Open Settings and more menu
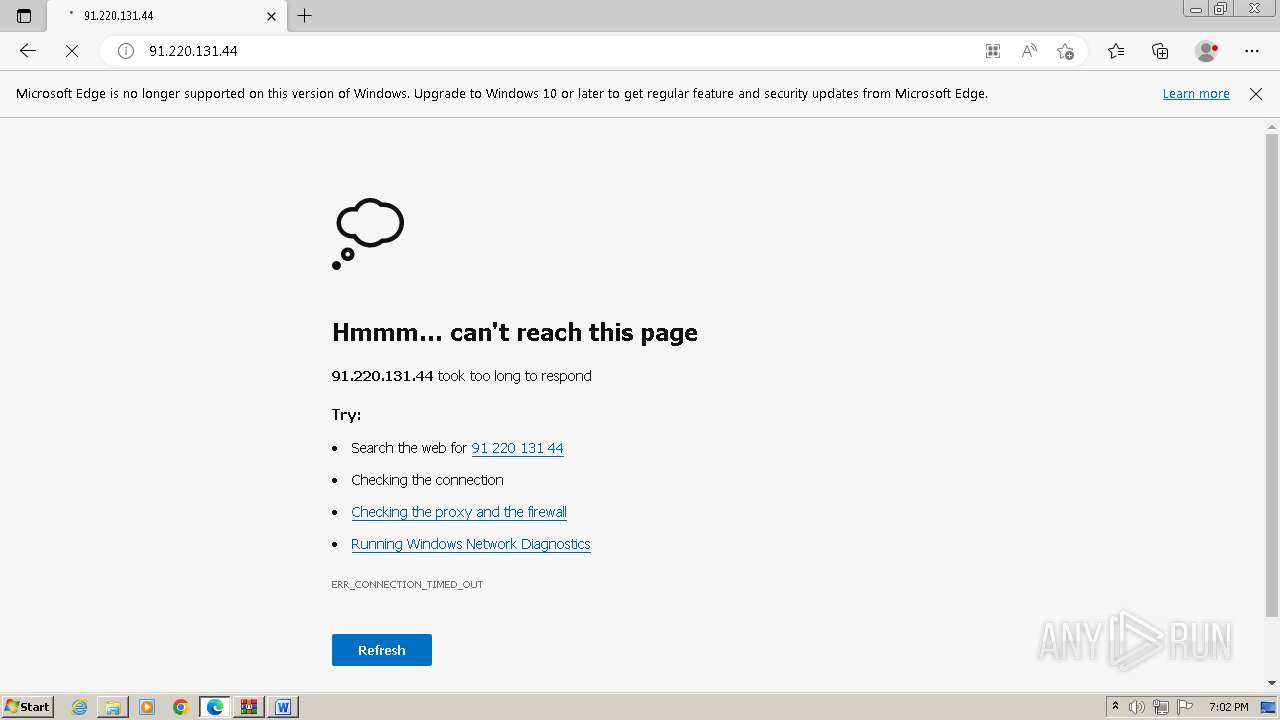The width and height of the screenshot is (1280, 720). (1252, 51)
